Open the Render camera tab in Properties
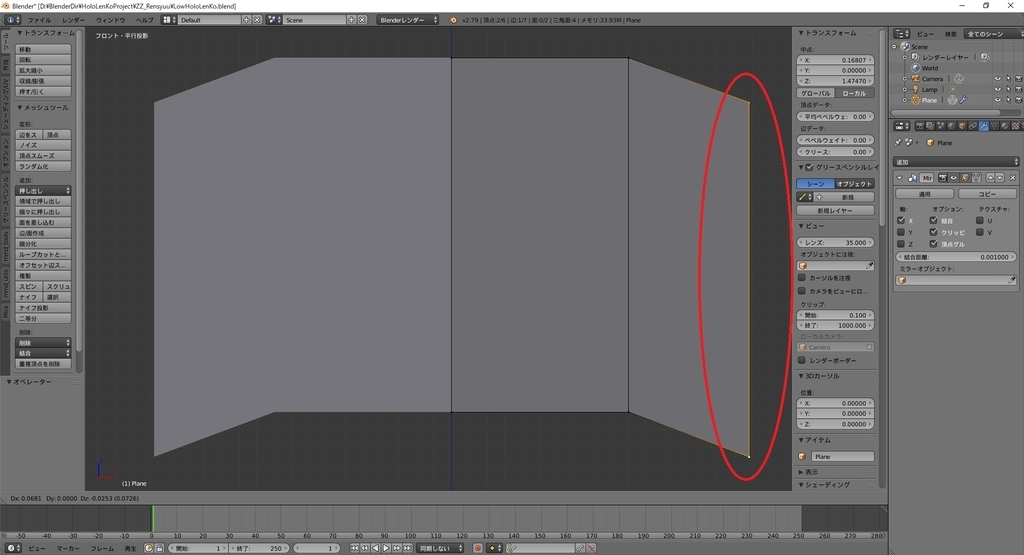Image resolution: width=1024 pixels, height=555 pixels. click(x=920, y=125)
